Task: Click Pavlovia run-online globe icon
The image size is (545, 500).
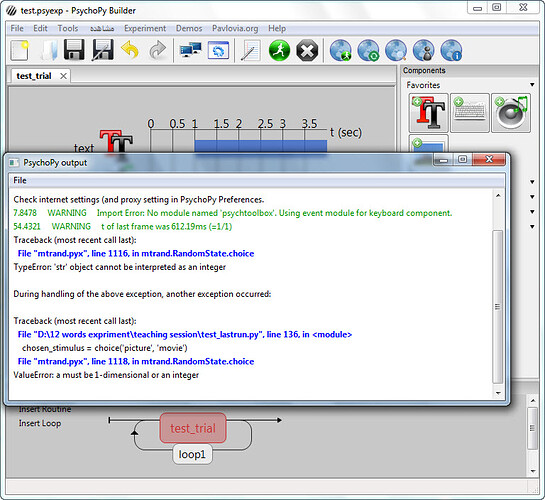Action: pyautogui.click(x=341, y=51)
